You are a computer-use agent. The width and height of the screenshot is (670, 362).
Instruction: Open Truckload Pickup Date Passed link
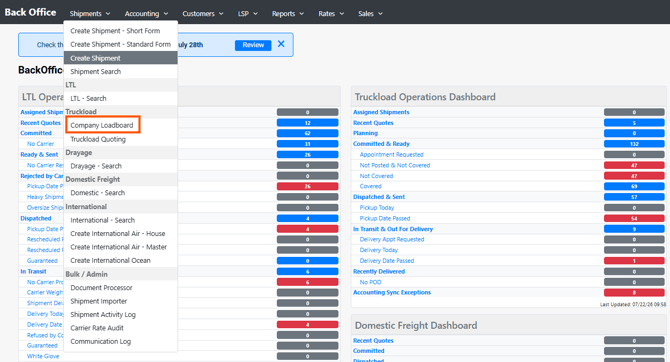click(385, 218)
